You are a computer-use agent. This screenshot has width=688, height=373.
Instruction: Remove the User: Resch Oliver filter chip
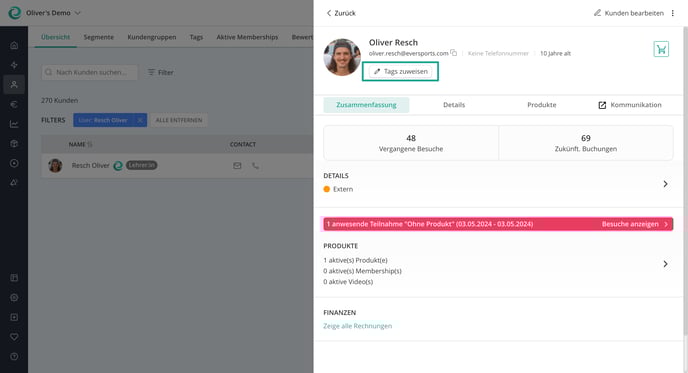point(140,120)
